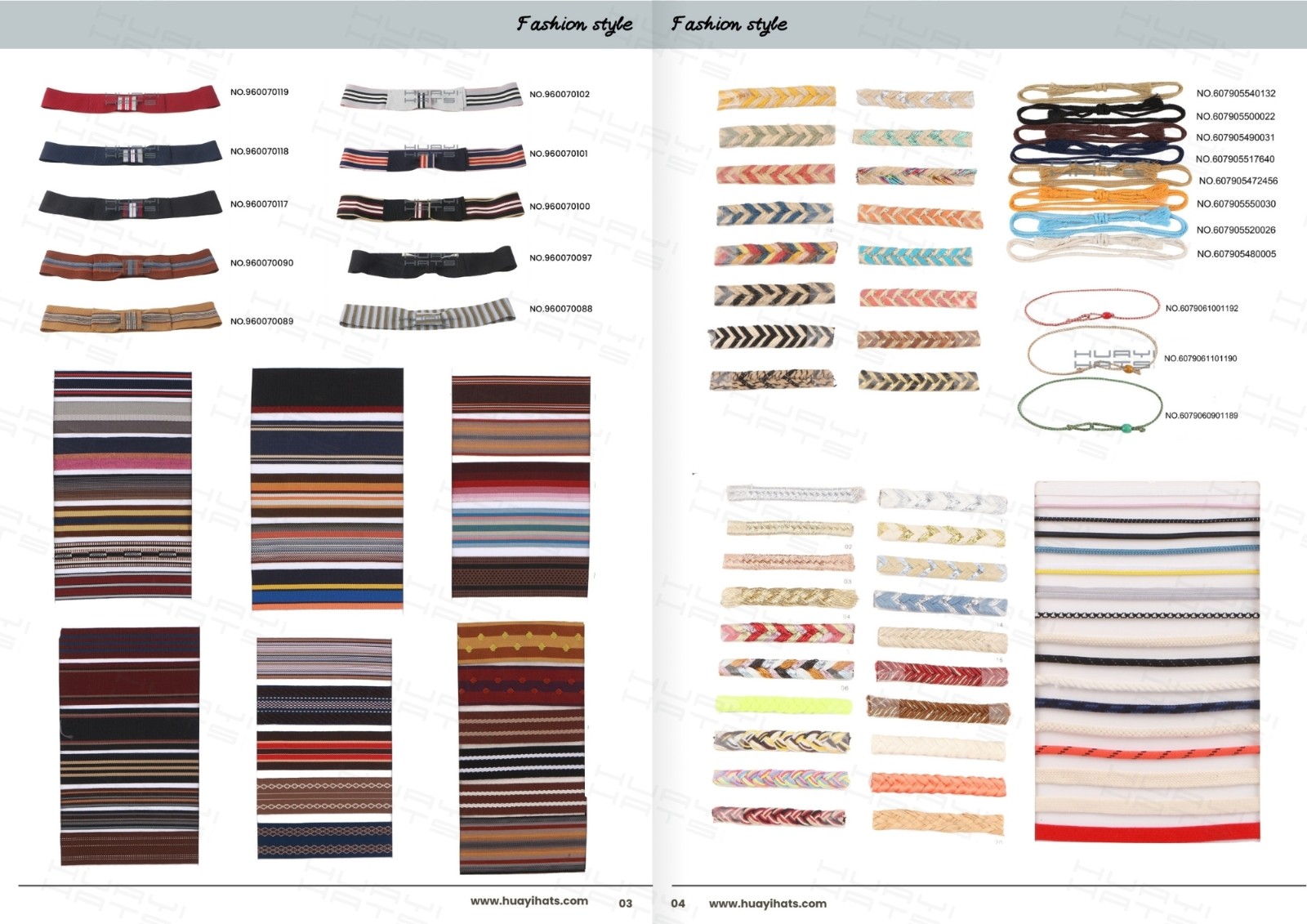The image size is (1307, 924).
Task: Click the HUAYI HATS logo near beaded cords
Action: coord(1113,359)
